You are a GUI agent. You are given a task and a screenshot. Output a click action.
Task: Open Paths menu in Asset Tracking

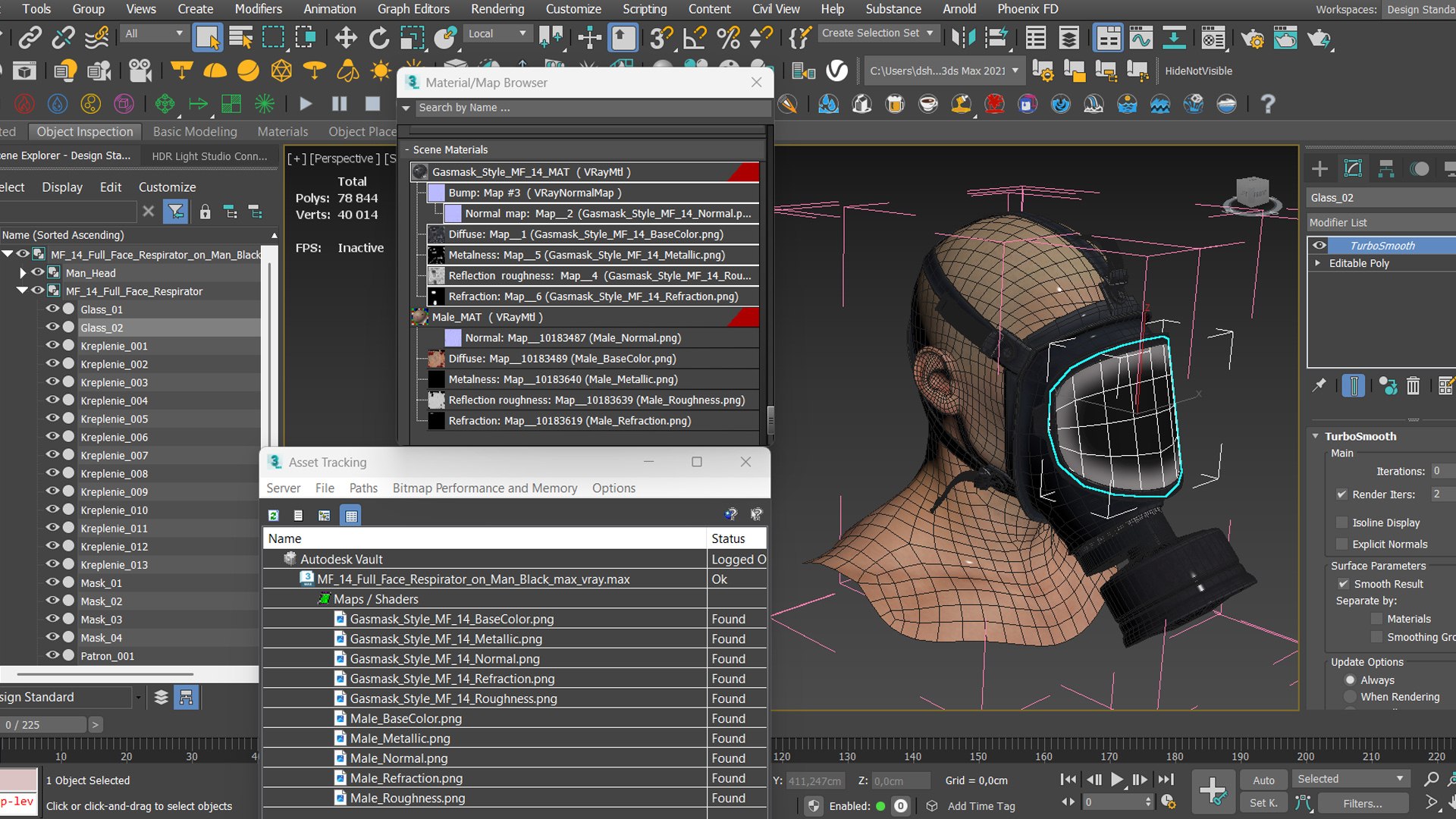[363, 488]
